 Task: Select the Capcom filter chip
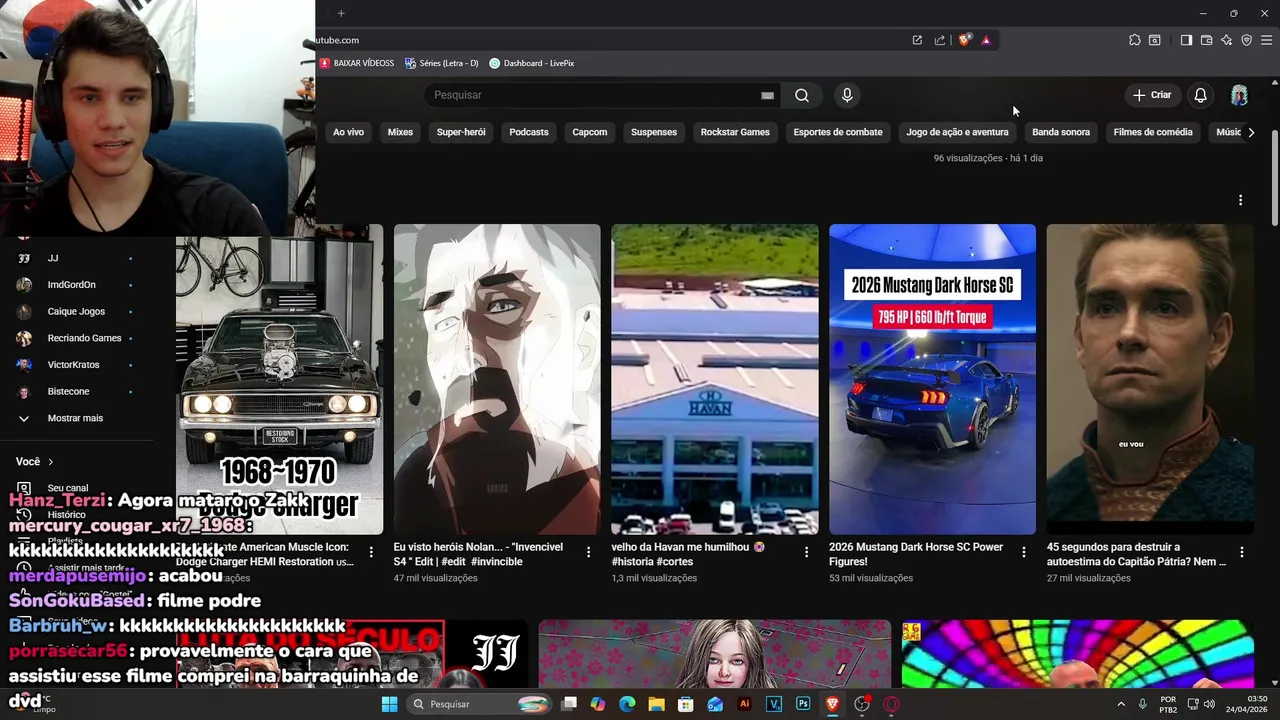[x=590, y=132]
